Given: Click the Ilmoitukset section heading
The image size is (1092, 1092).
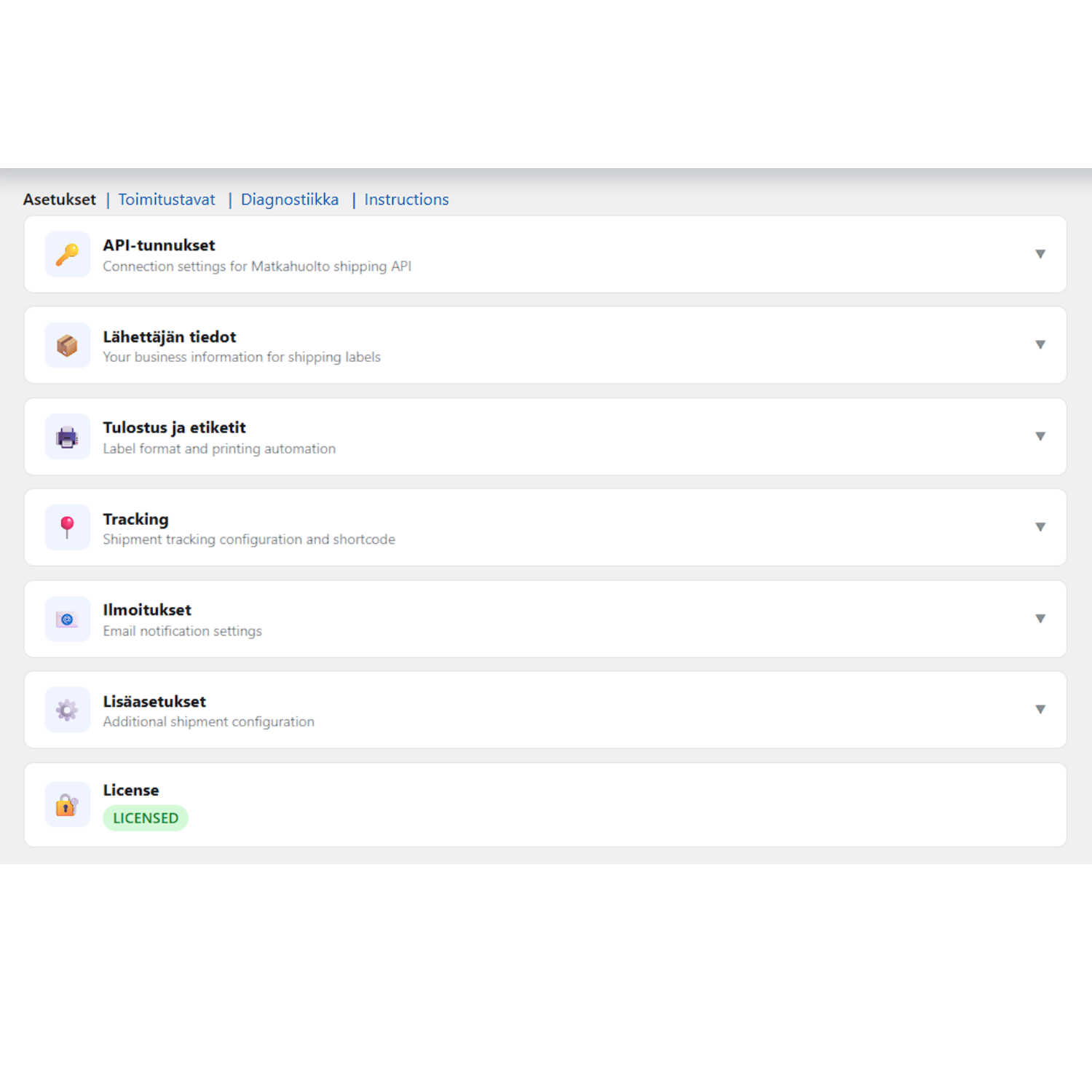Looking at the screenshot, I should coord(147,610).
